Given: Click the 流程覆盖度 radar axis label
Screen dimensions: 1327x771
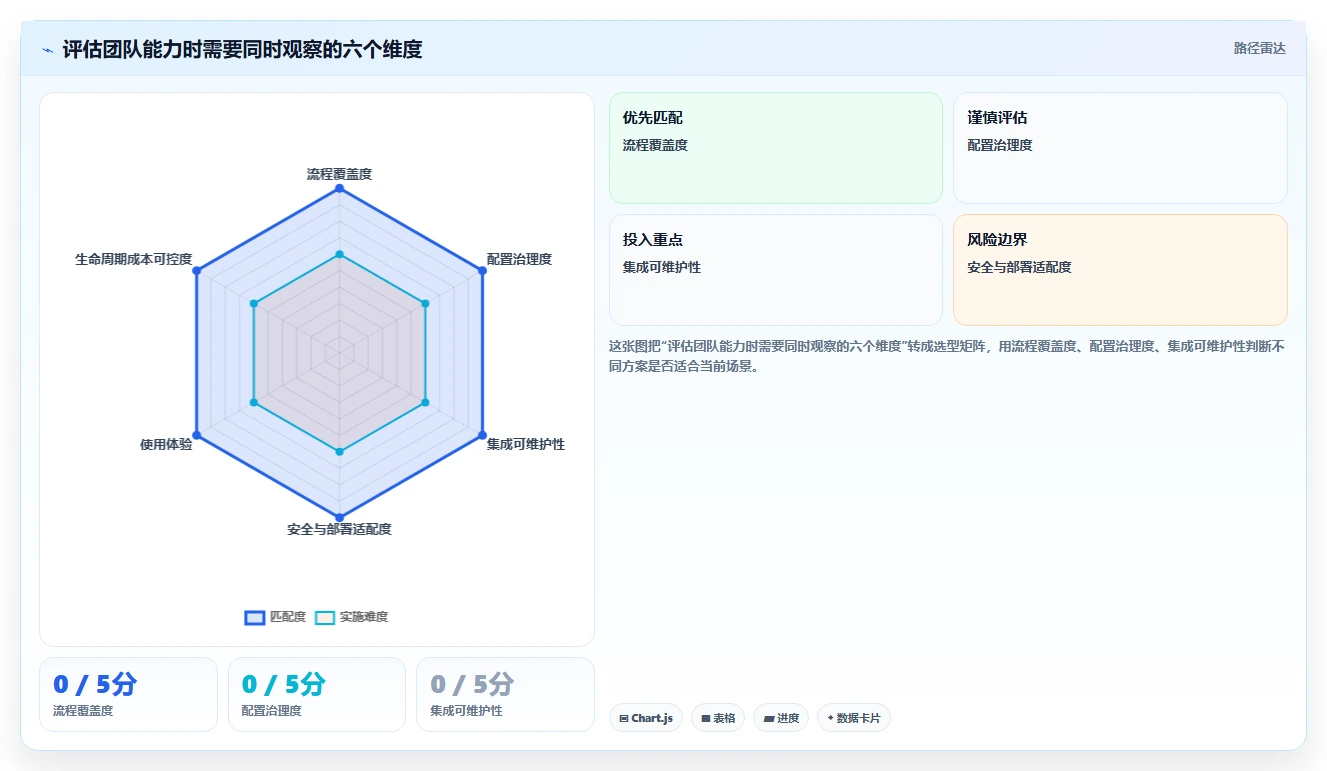Looking at the screenshot, I should [339, 174].
